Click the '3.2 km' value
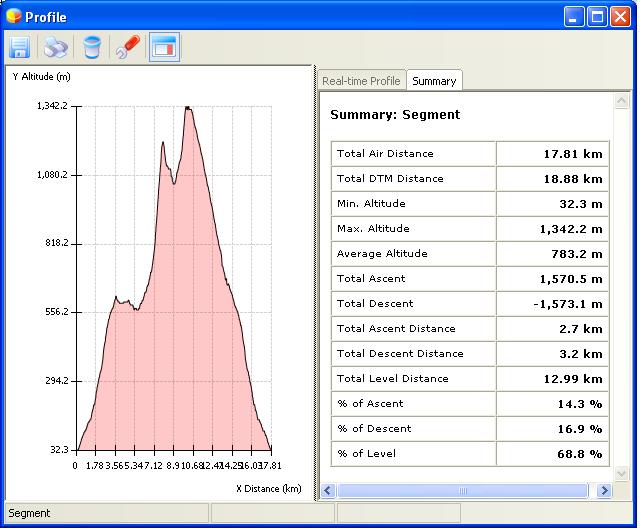 coord(581,354)
